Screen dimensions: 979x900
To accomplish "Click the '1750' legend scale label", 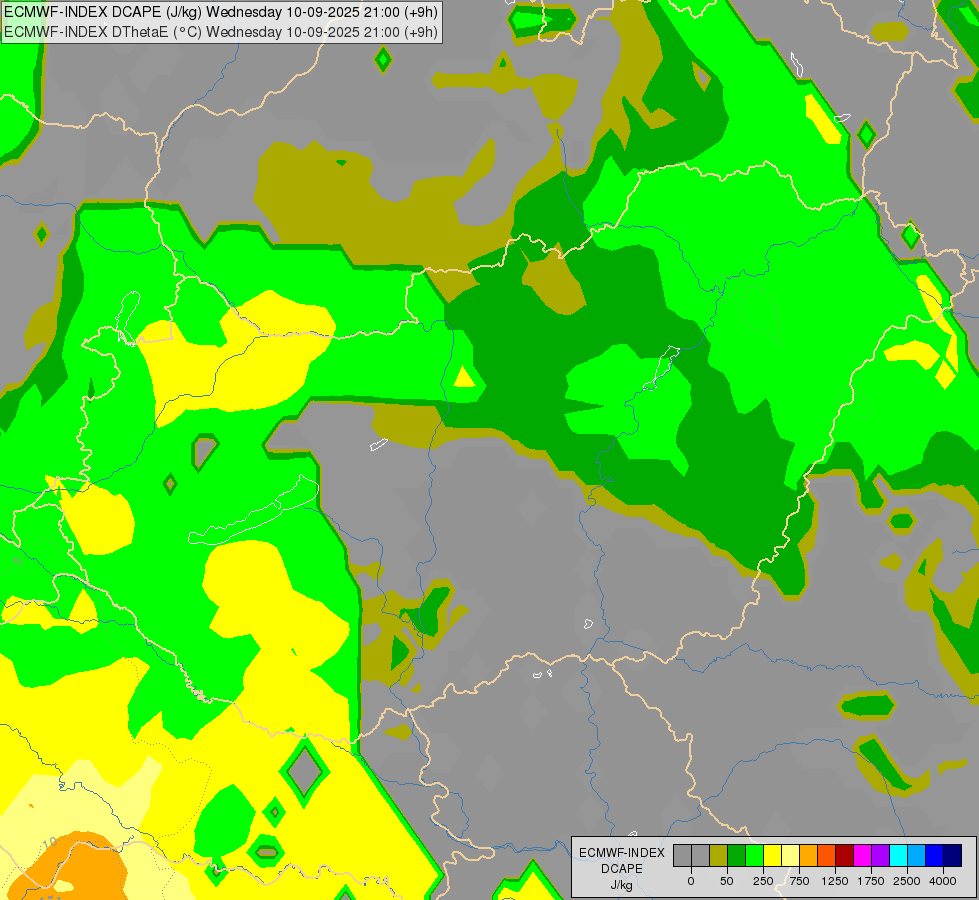I will (871, 881).
